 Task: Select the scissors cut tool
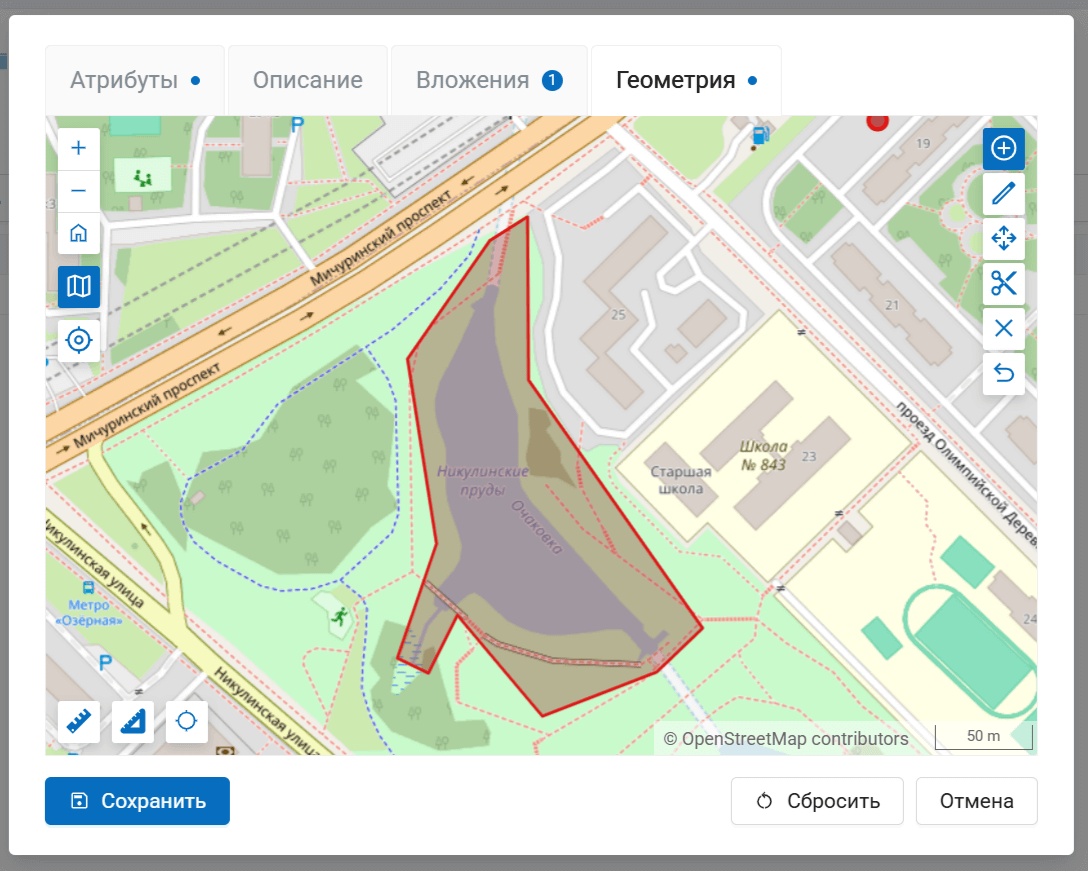tap(1003, 284)
